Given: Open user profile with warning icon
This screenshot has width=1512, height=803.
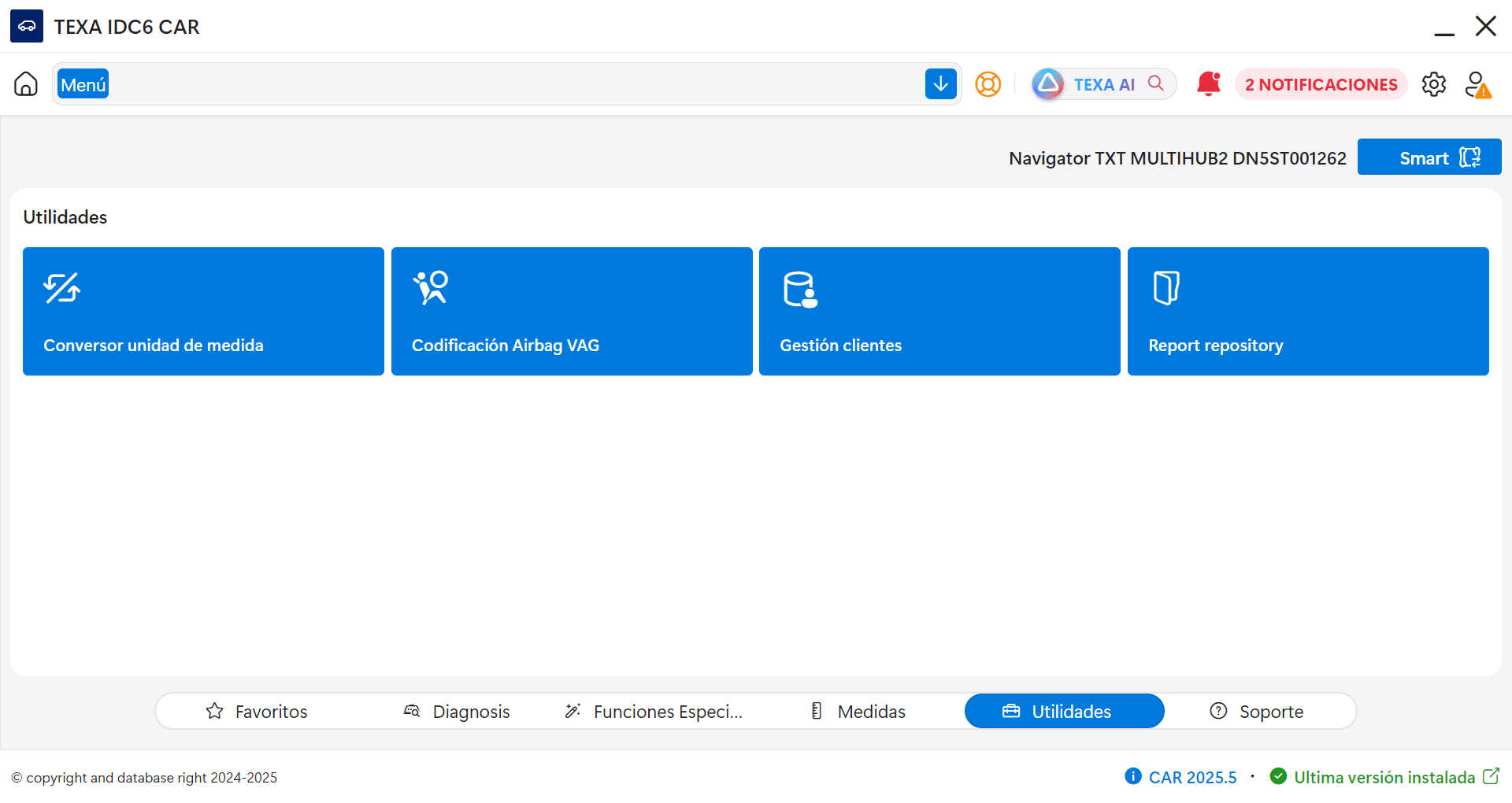Looking at the screenshot, I should (x=1478, y=84).
